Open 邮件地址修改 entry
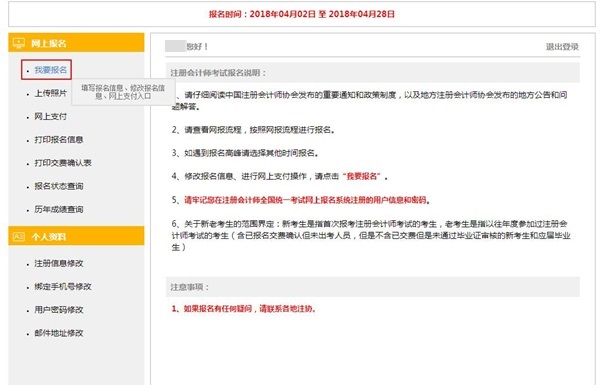 tap(59, 333)
